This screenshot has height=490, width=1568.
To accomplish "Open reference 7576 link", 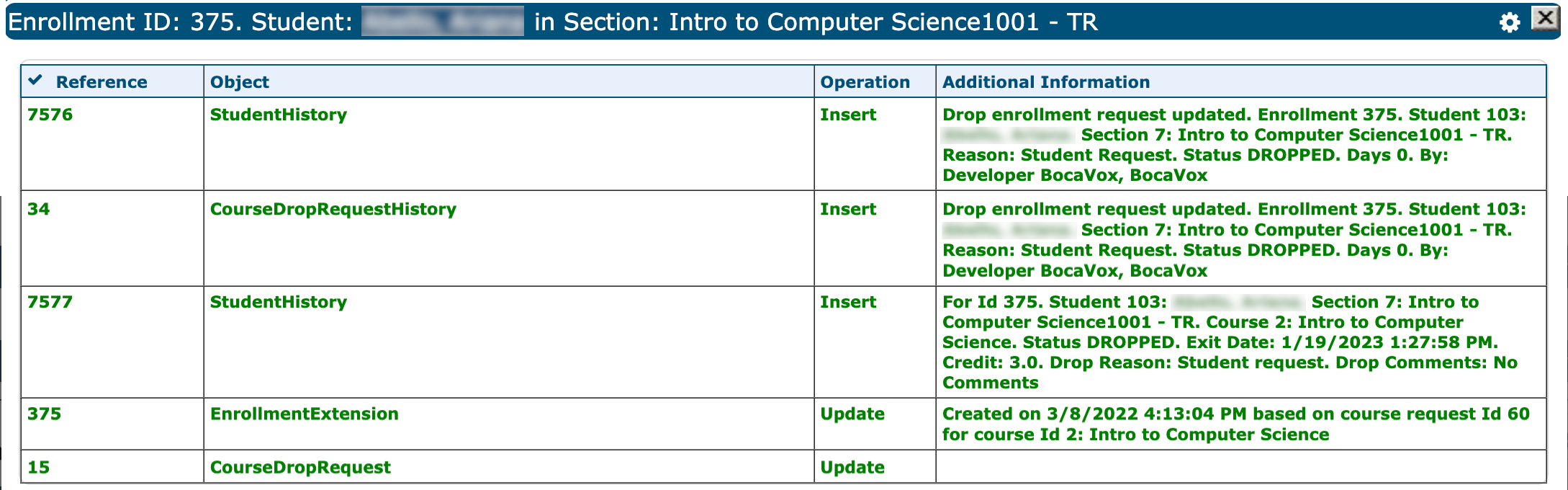I will (50, 115).
